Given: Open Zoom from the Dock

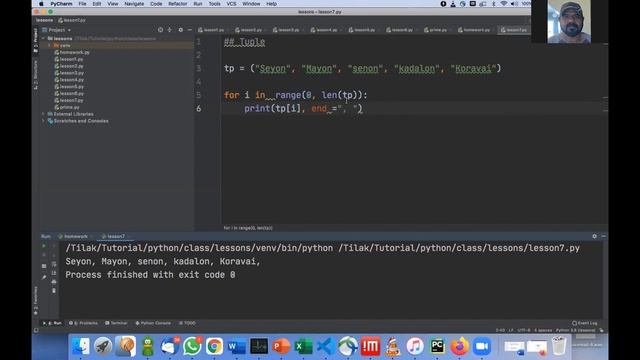Looking at the screenshot, I should point(482,346).
